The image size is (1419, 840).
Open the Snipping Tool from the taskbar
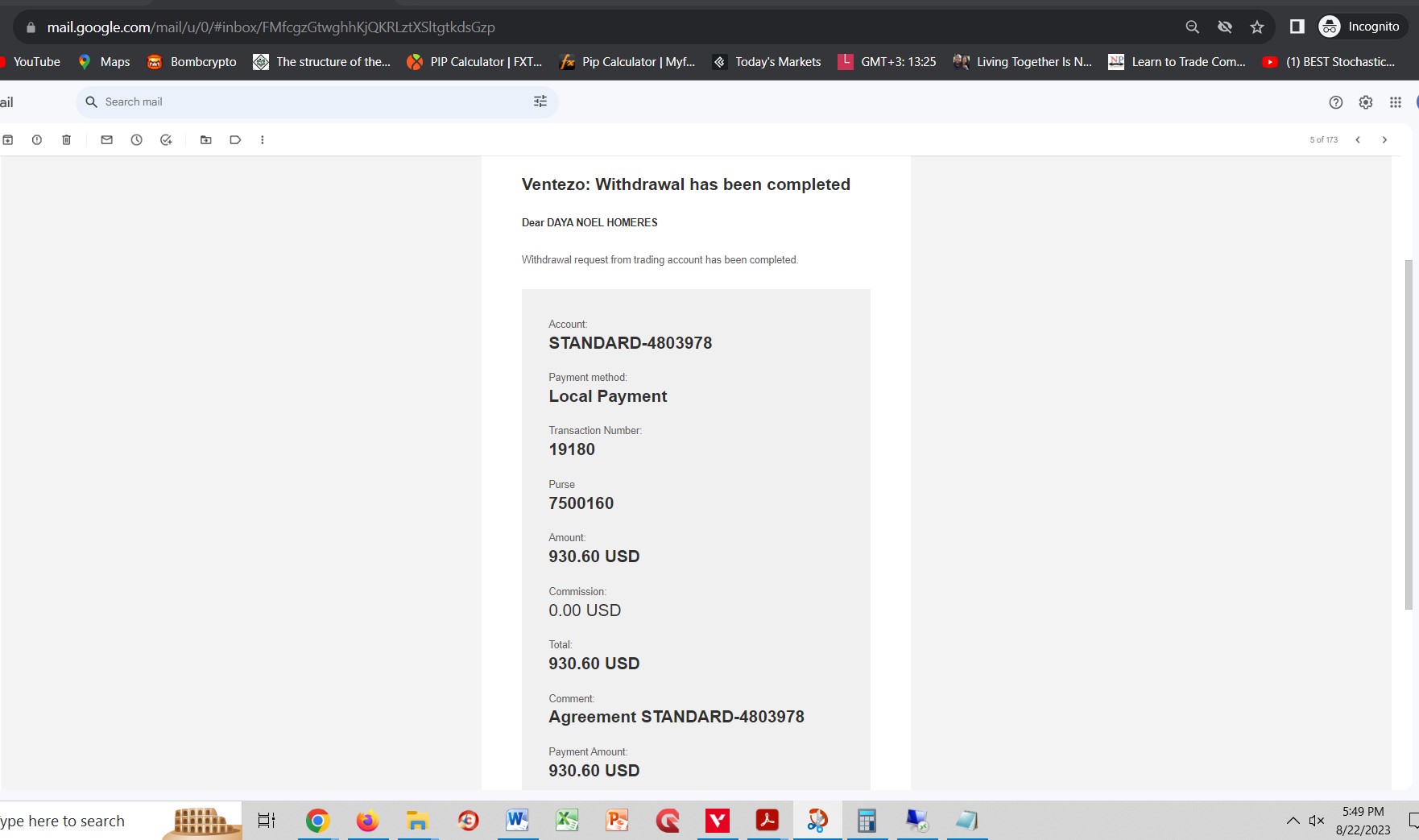817,821
